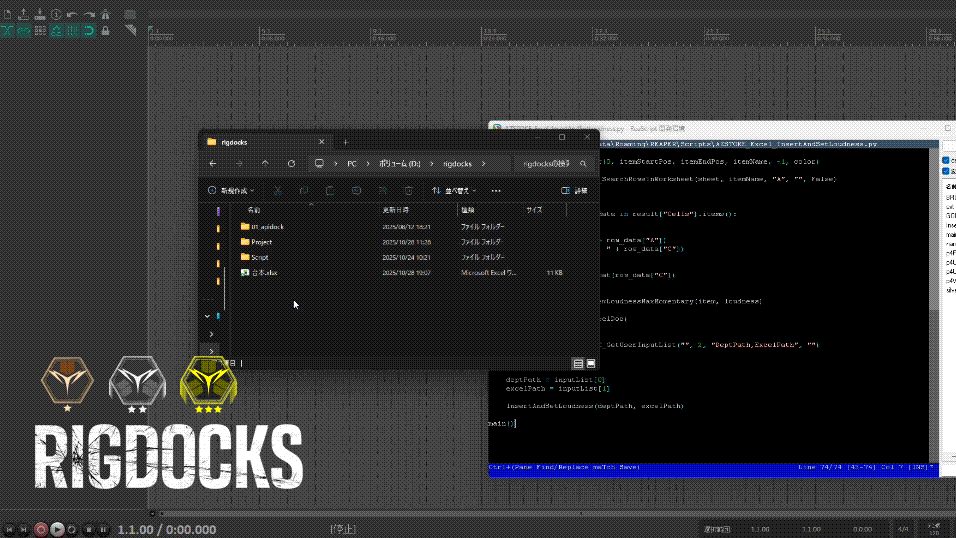Toggle the locking padlock icon
The image size is (956, 538).
105,30
